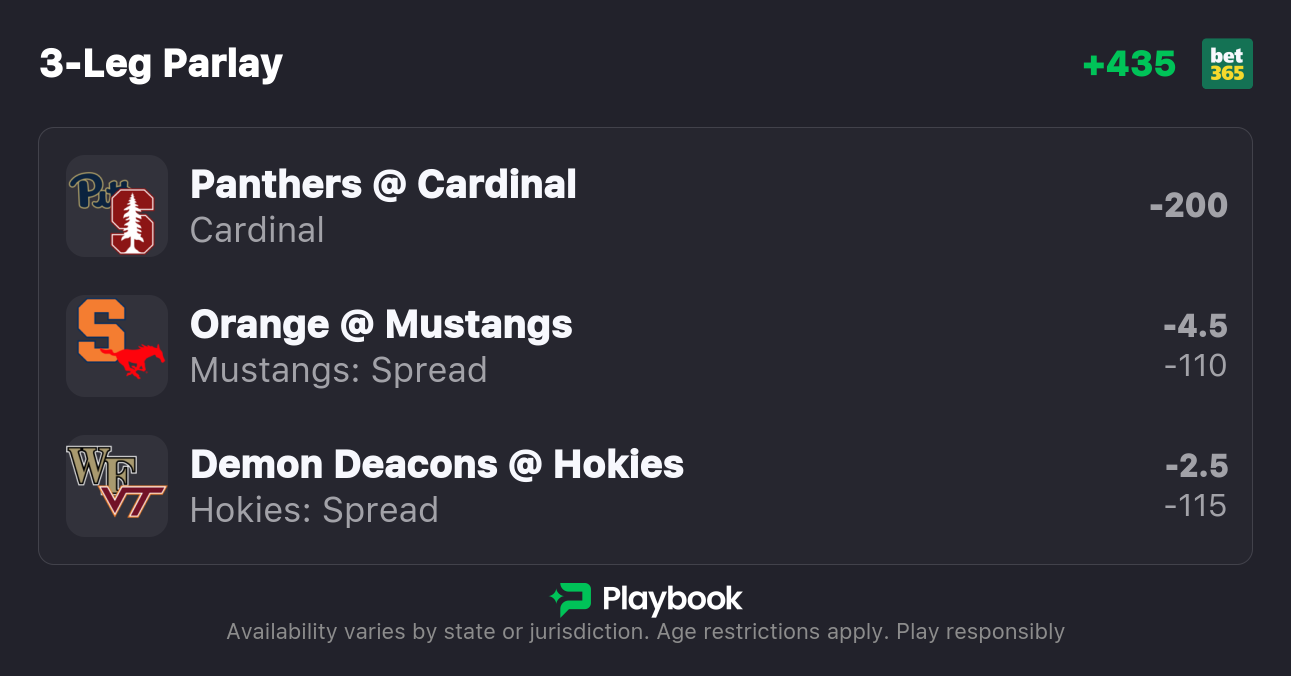
Task: Click the -115 Hokies spread price
Action: coord(1195,506)
